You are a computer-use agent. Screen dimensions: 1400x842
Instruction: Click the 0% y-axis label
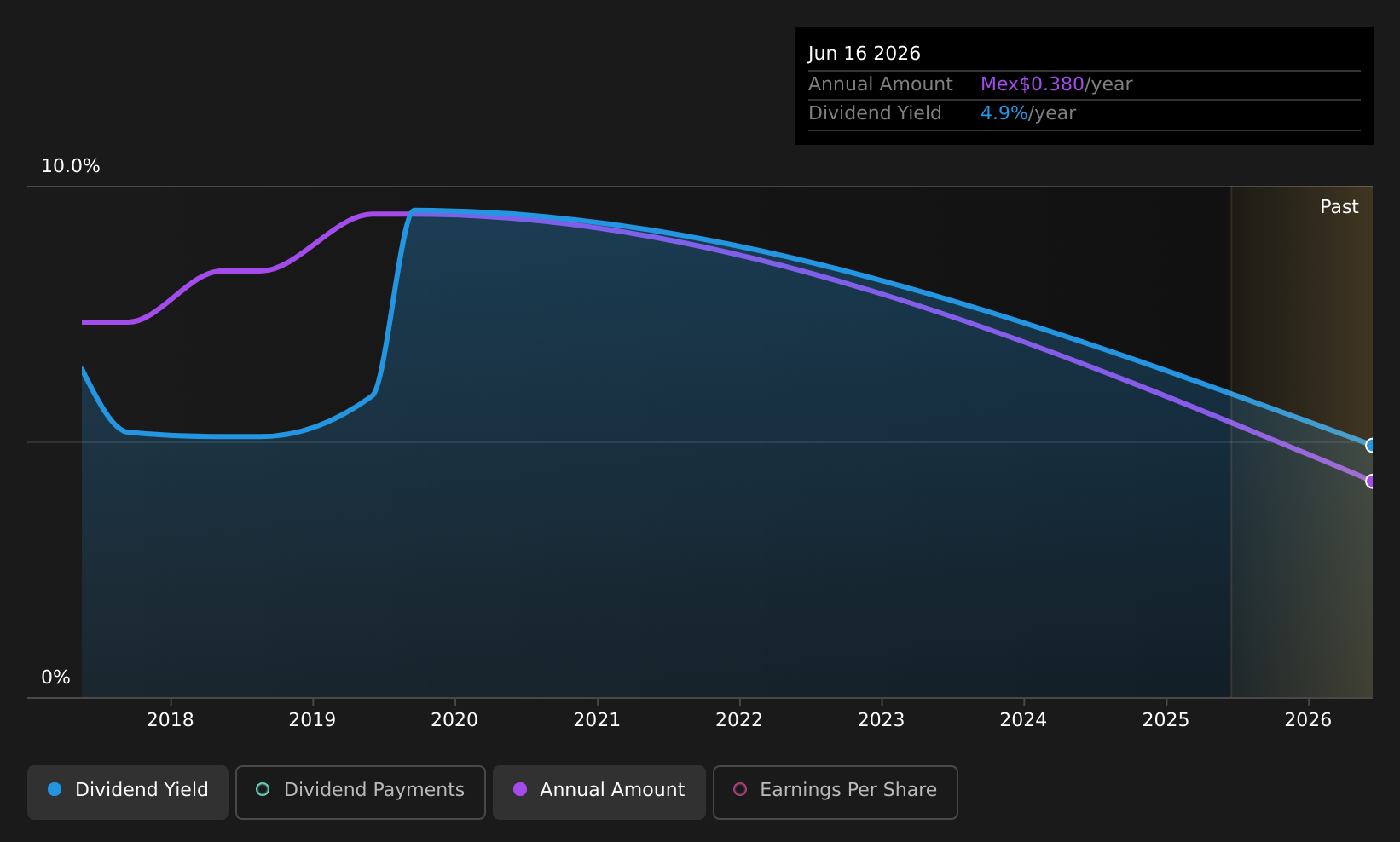55,678
